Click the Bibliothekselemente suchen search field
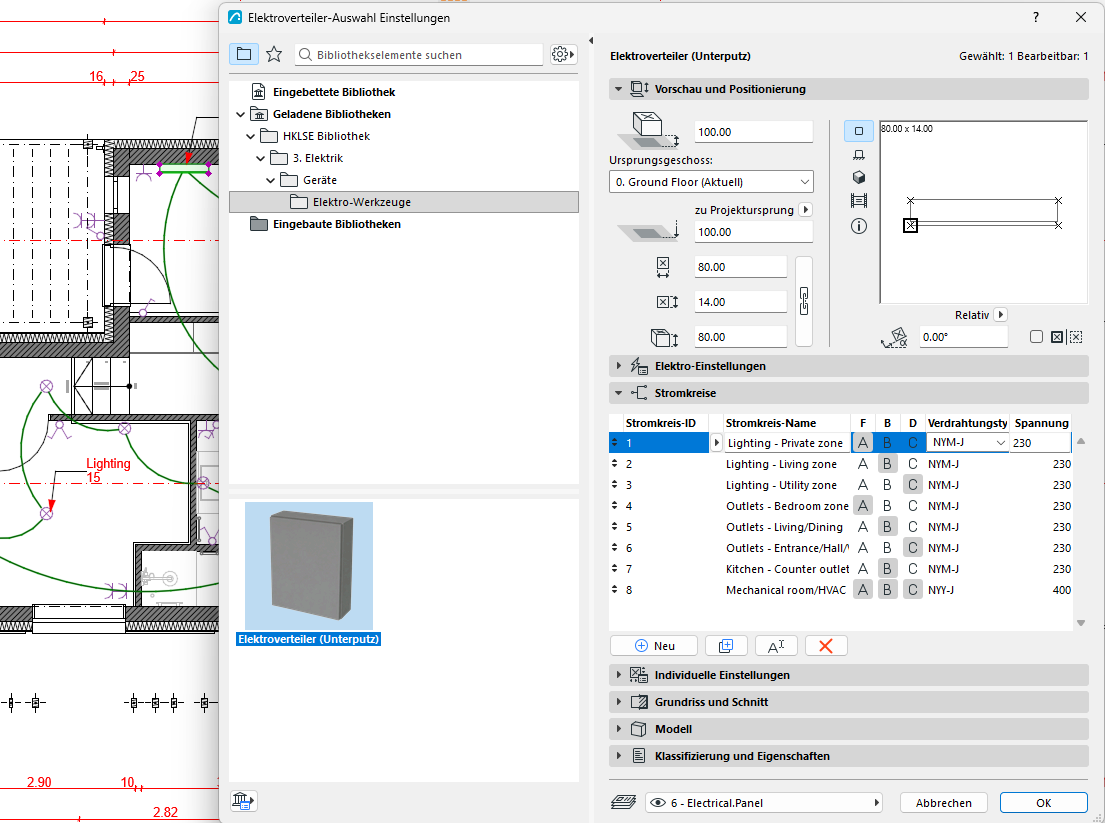This screenshot has height=823, width=1105. [419, 55]
